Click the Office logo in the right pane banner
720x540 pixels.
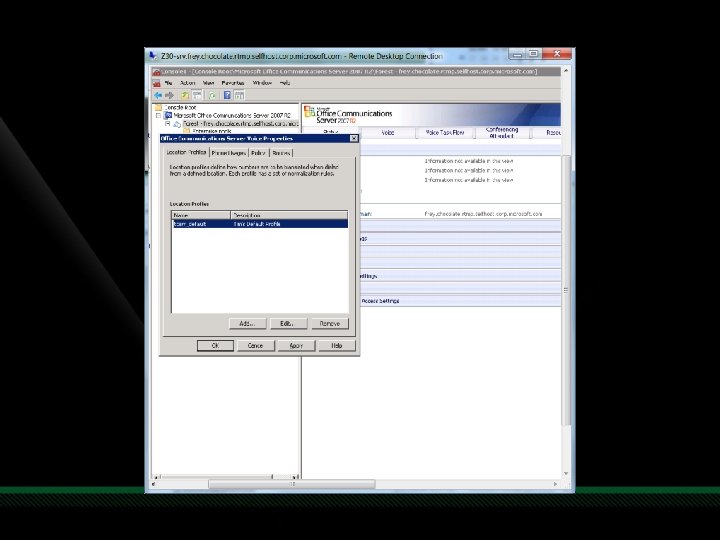click(x=309, y=111)
